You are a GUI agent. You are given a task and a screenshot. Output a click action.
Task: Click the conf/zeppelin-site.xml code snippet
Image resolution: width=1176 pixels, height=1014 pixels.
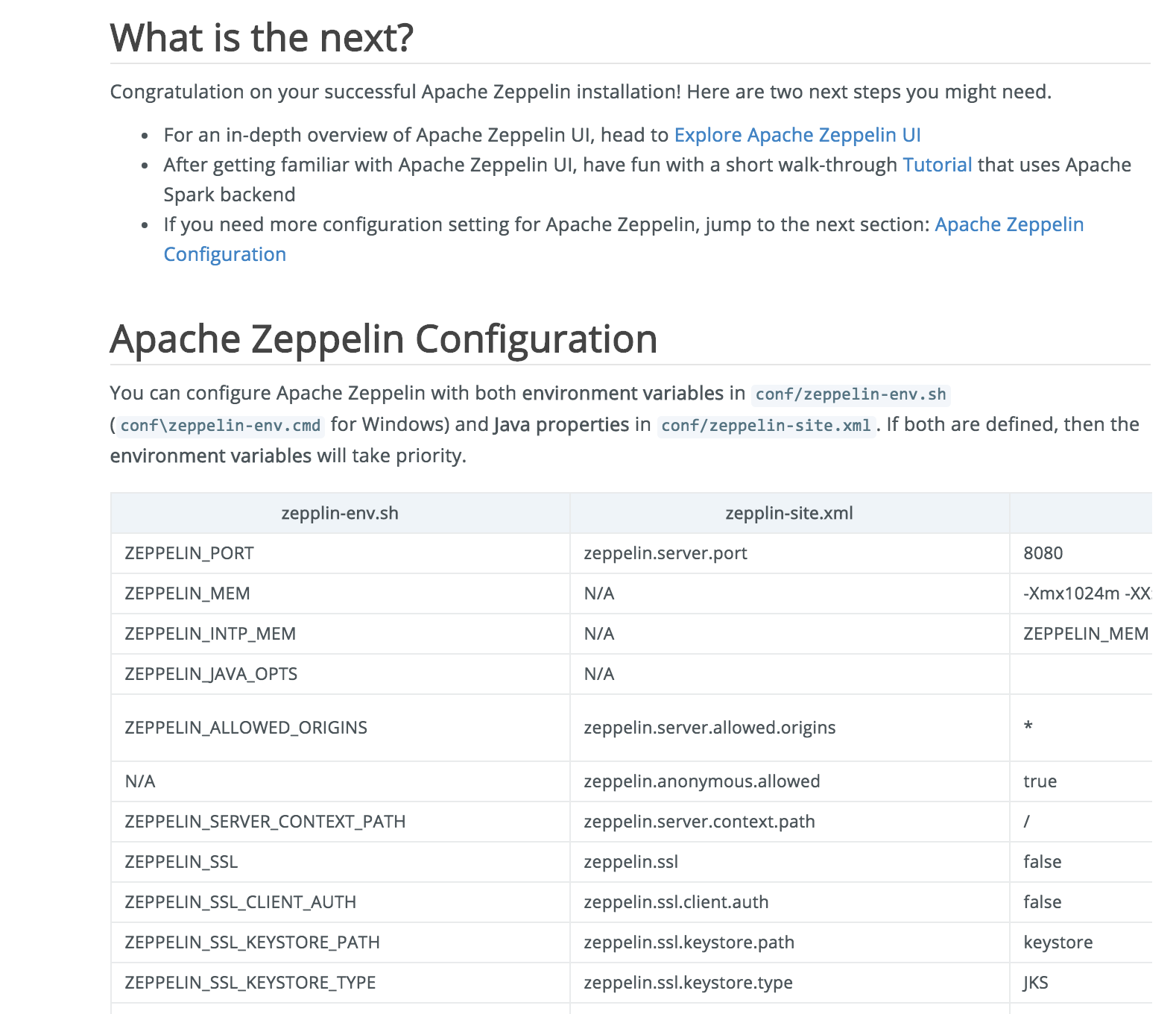click(766, 426)
